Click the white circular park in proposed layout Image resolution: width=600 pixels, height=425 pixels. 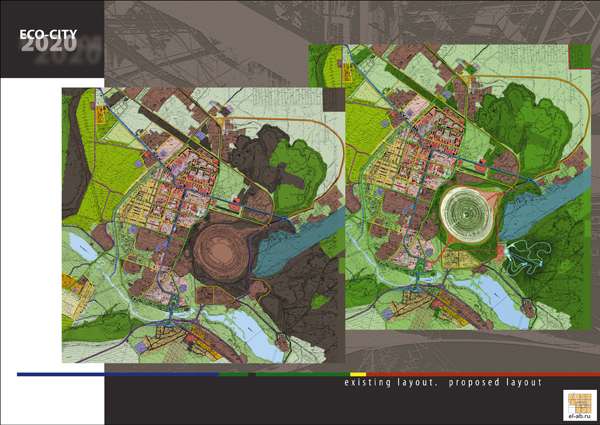point(467,211)
